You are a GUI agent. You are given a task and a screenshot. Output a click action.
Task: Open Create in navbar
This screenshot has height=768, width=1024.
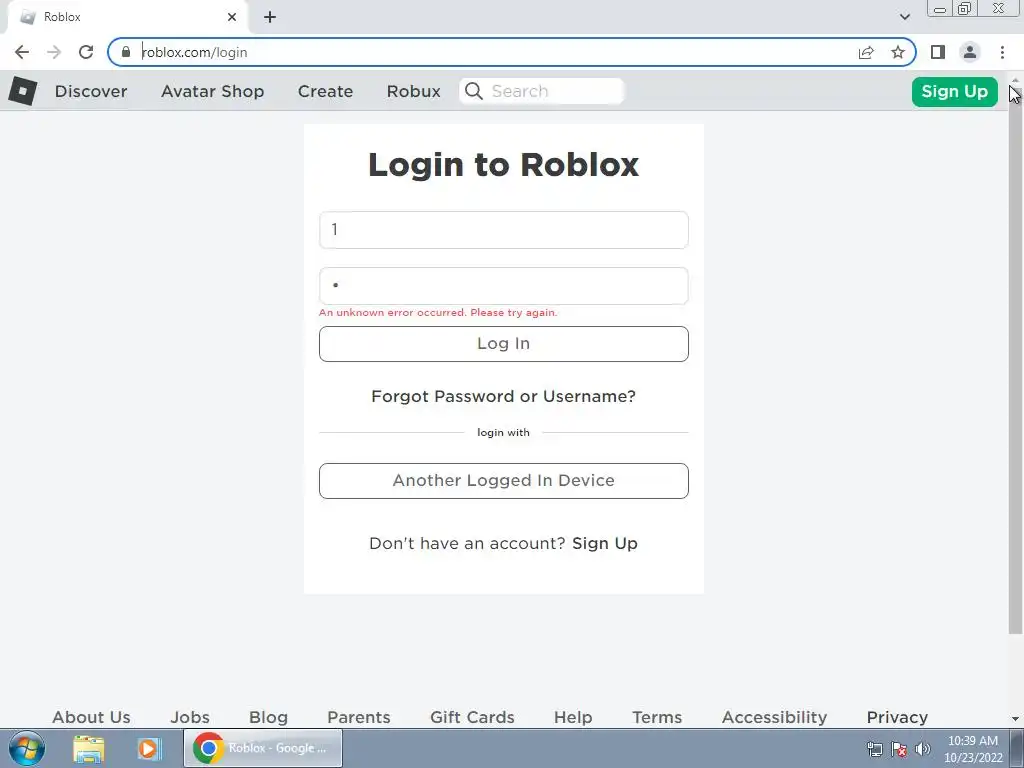pyautogui.click(x=325, y=91)
